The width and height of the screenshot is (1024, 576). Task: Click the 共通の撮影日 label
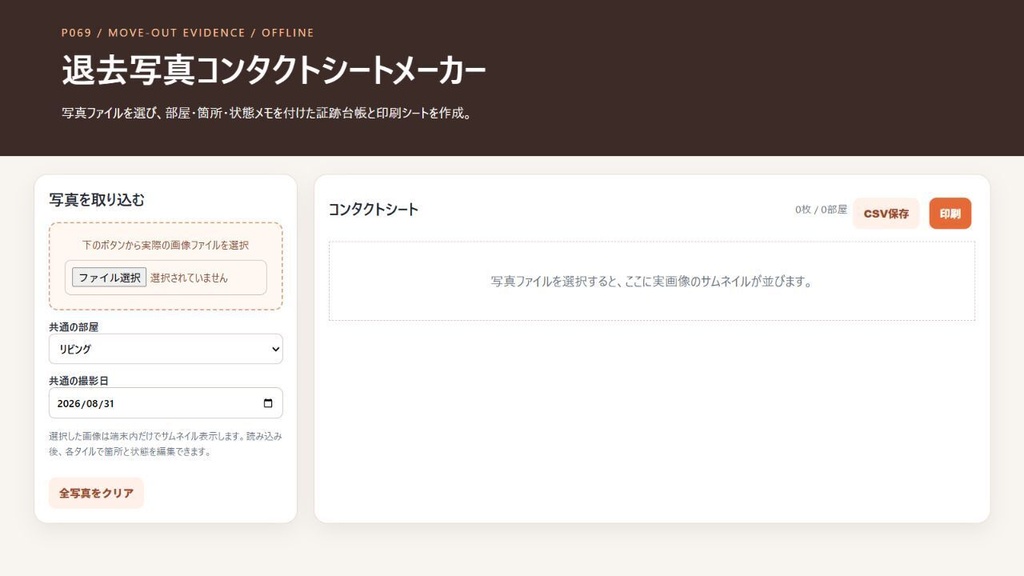point(78,380)
